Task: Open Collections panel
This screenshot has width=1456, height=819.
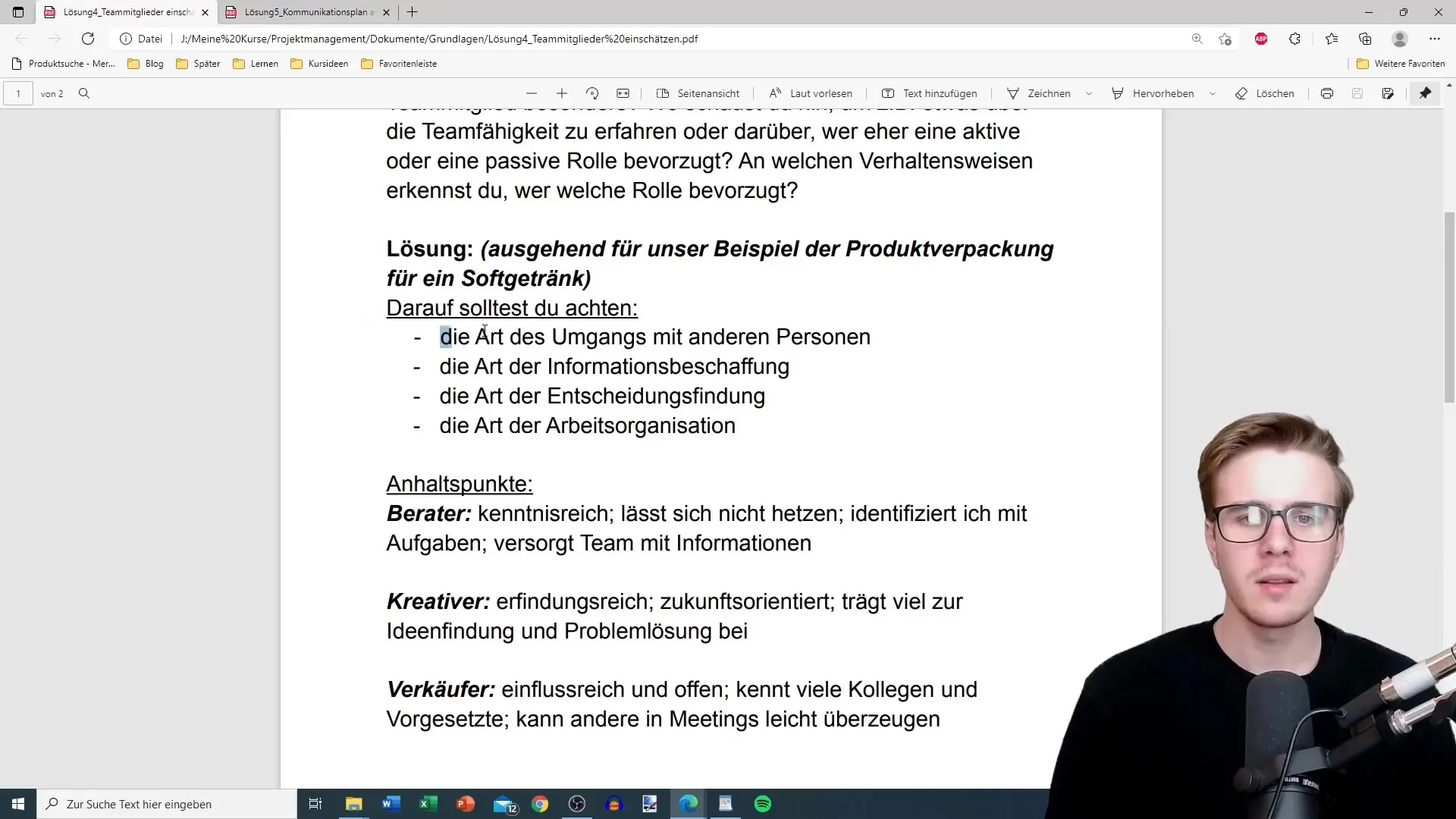Action: pyautogui.click(x=1365, y=39)
